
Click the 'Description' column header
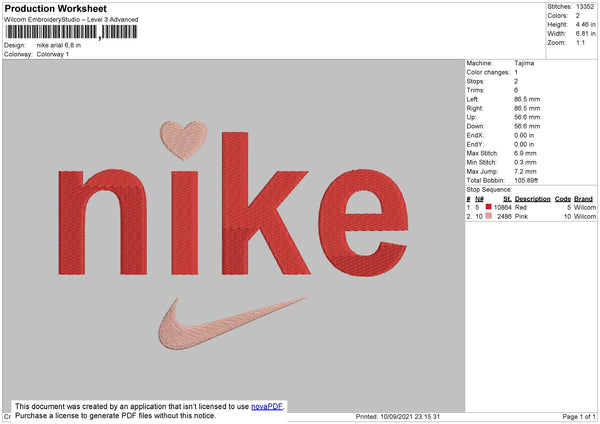532,199
